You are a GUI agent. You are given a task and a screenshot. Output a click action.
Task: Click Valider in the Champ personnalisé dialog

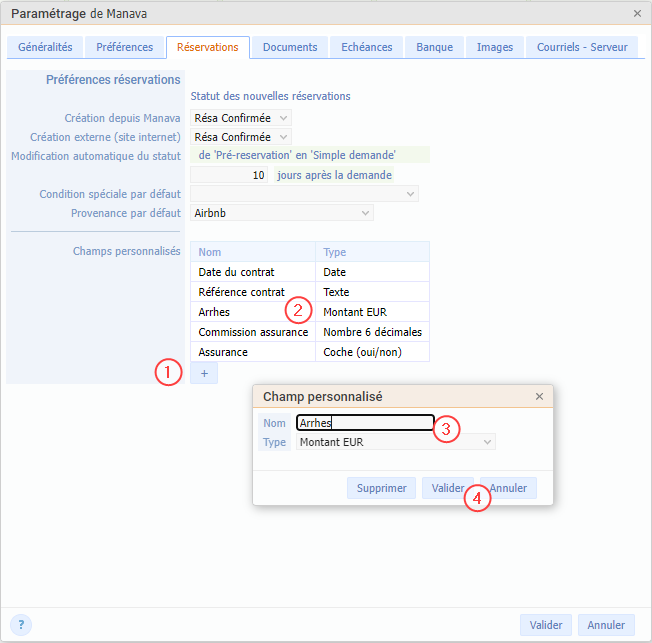point(448,488)
